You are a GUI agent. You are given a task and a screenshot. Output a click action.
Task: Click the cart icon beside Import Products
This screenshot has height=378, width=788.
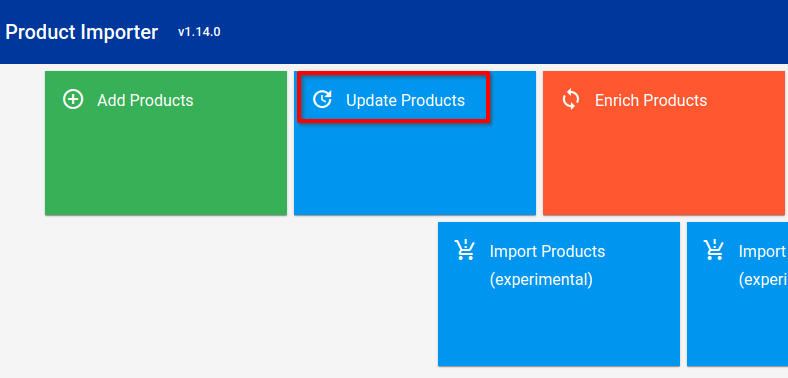pyautogui.click(x=465, y=250)
